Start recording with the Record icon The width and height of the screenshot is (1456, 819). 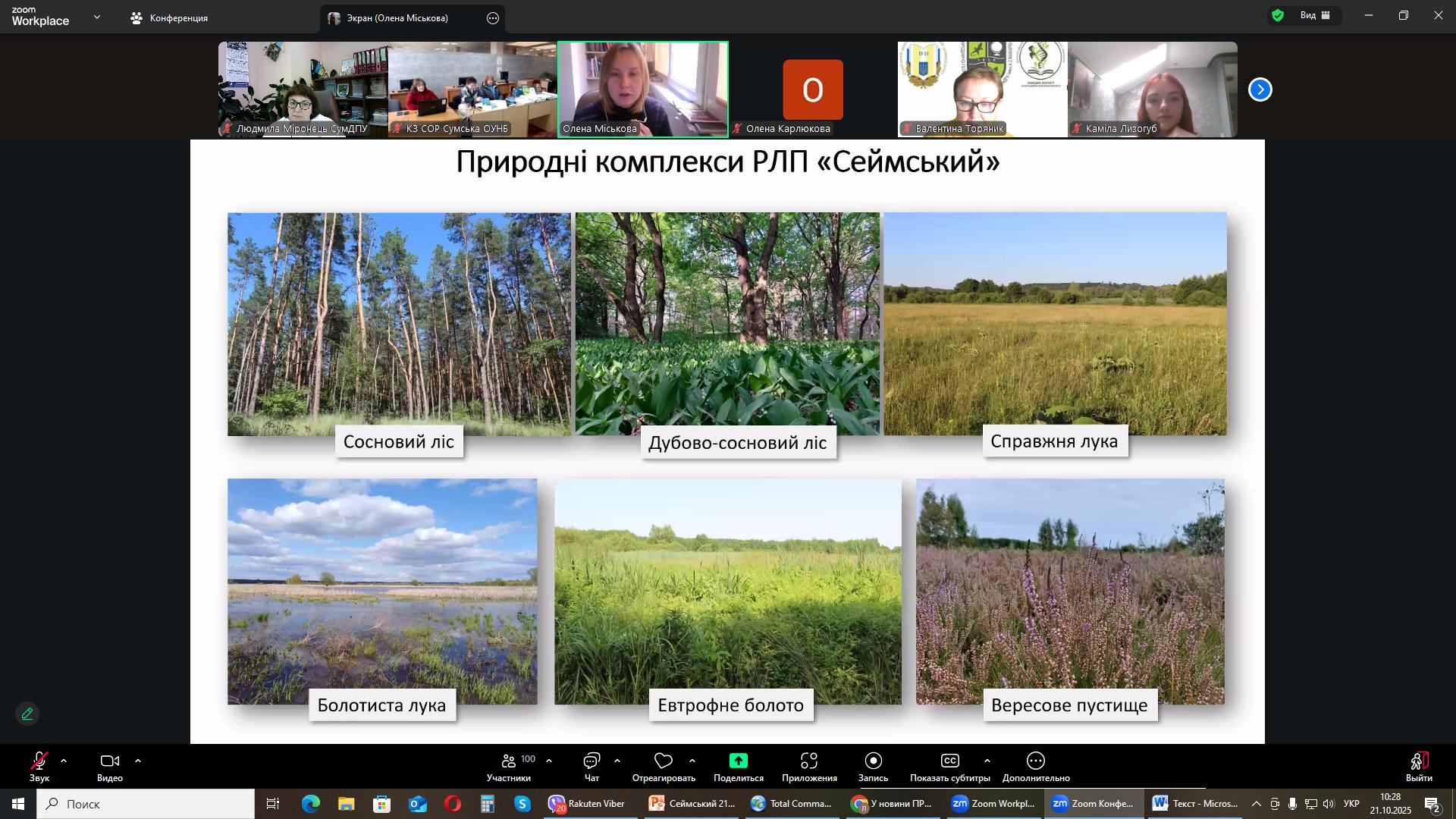click(873, 761)
